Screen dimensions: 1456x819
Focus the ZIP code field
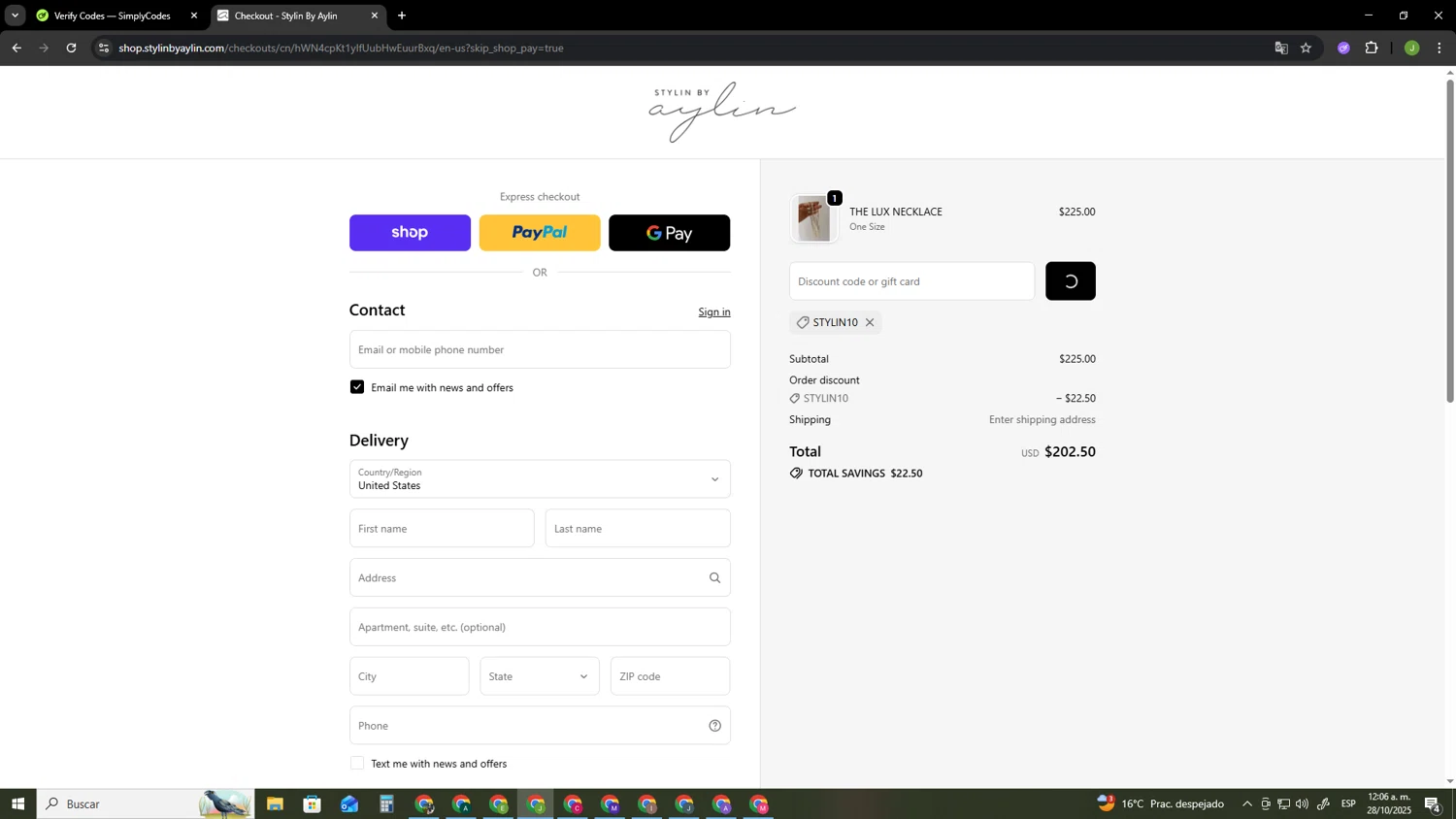[670, 676]
